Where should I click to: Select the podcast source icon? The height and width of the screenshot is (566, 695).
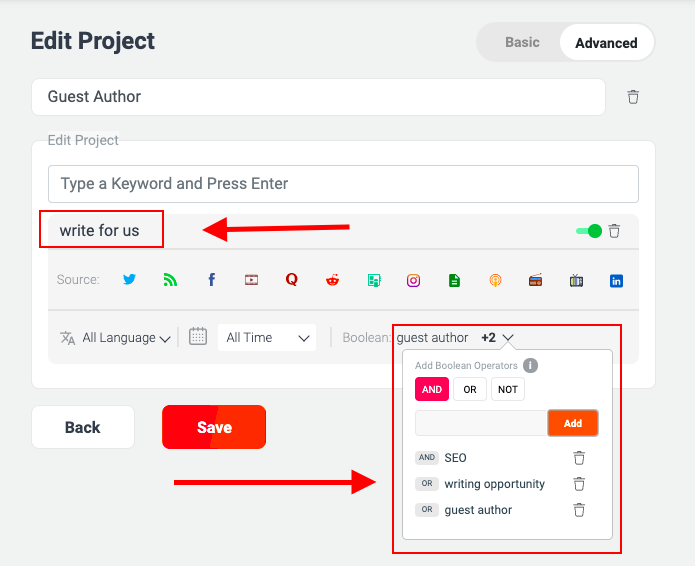(x=495, y=280)
